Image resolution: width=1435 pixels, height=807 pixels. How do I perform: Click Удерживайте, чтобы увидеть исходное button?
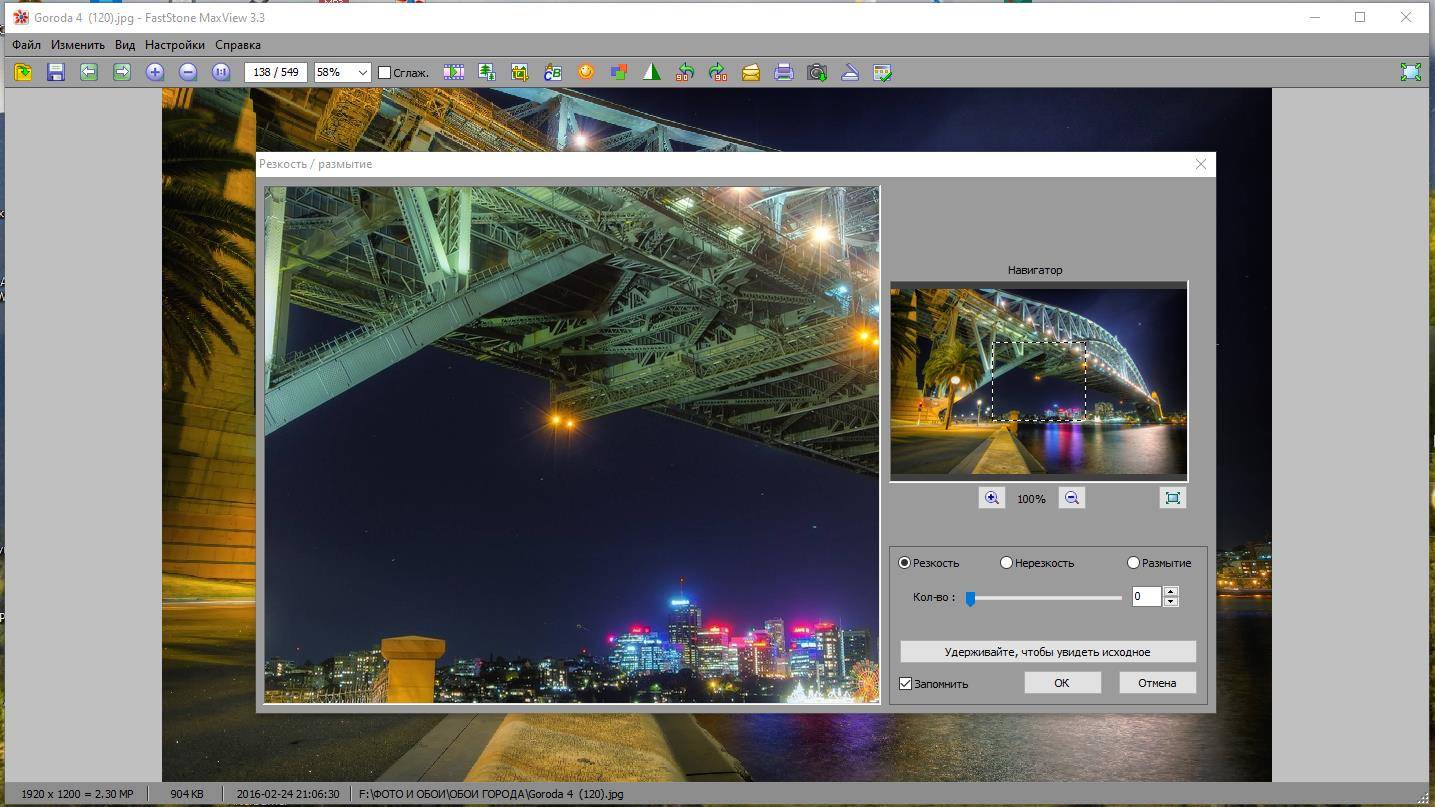coord(1048,652)
